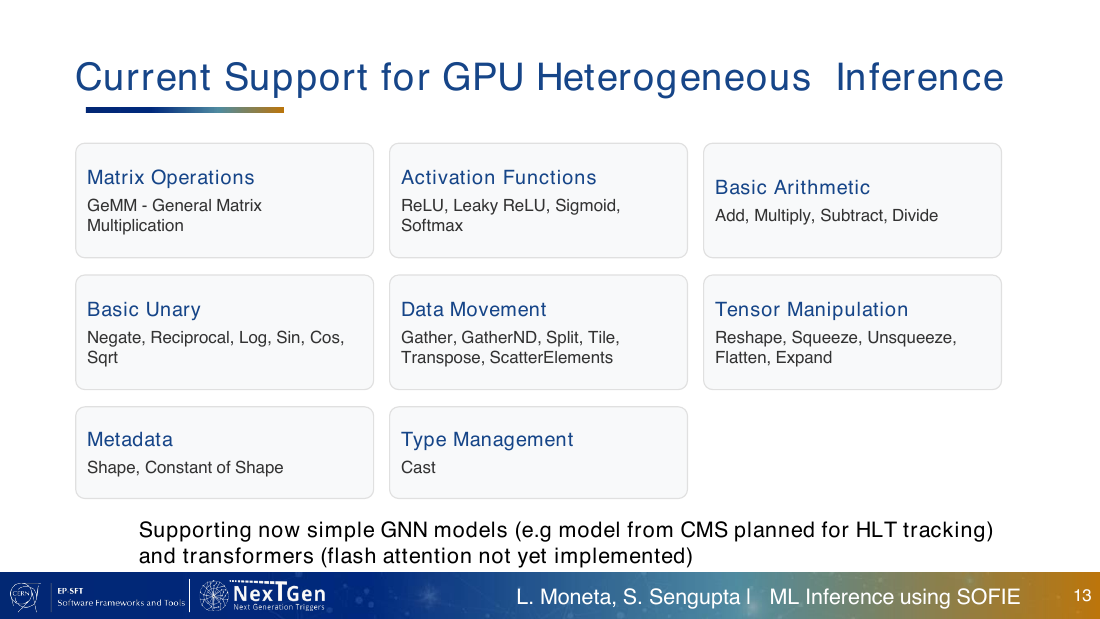Select the Activation Functions card
This screenshot has width=1100, height=619.
click(538, 201)
